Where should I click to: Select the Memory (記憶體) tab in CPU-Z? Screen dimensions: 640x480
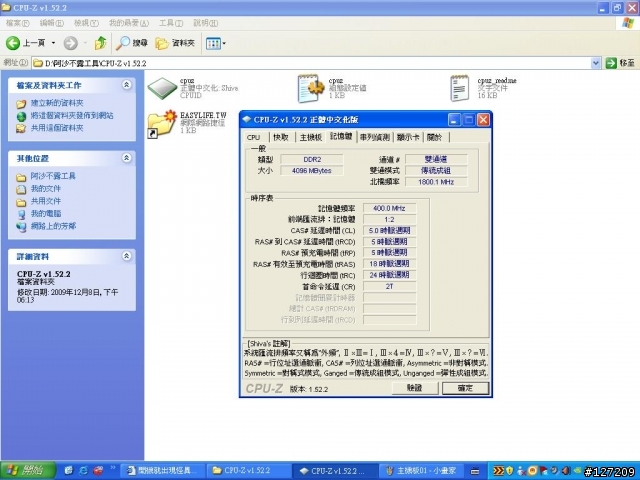[341, 137]
